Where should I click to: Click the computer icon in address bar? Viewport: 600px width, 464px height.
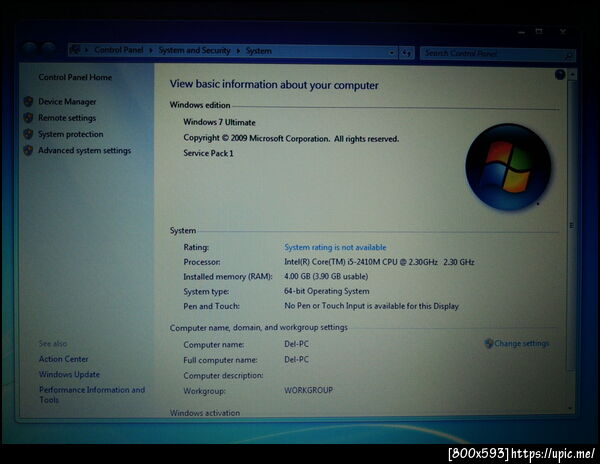[75, 49]
